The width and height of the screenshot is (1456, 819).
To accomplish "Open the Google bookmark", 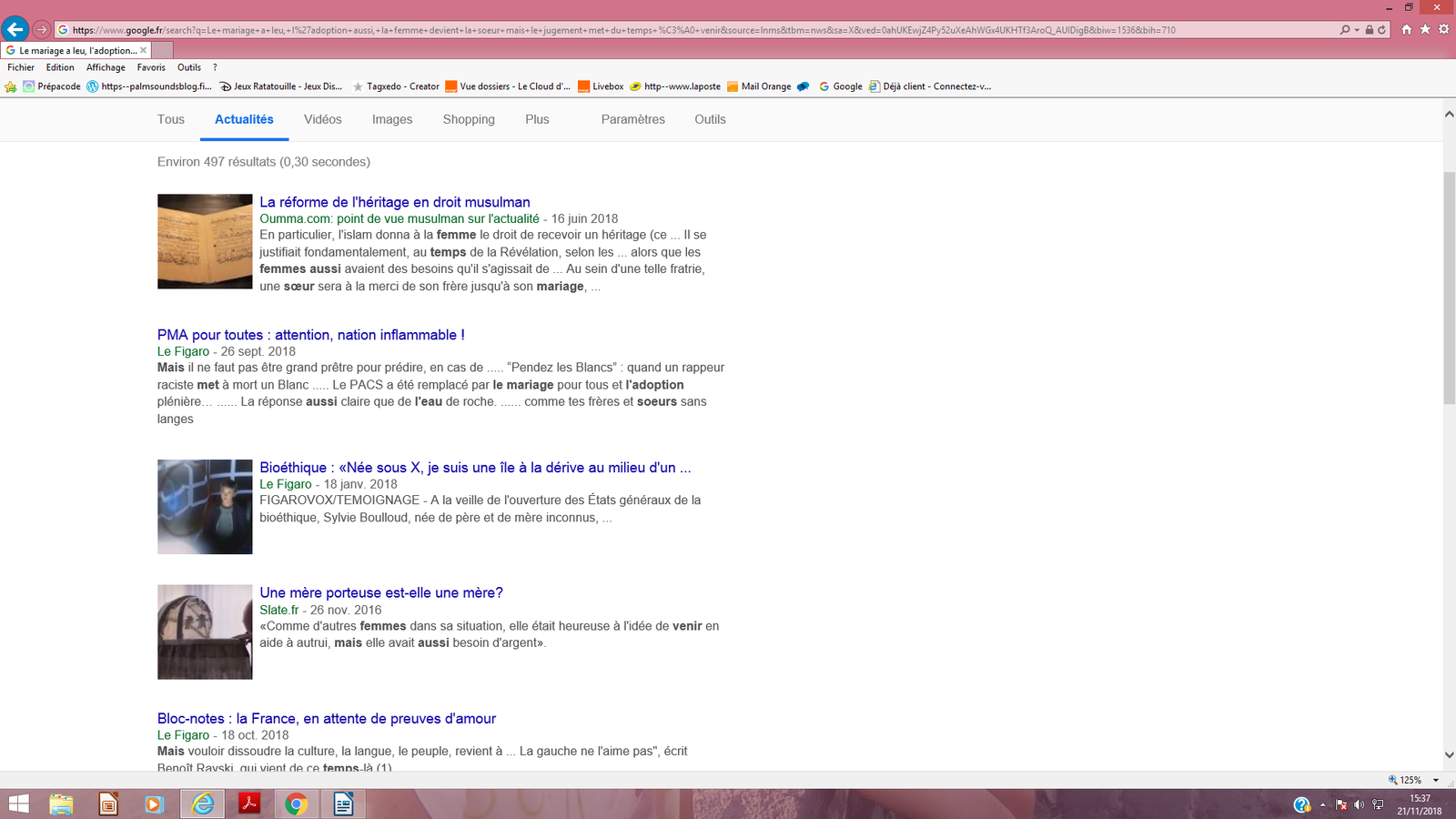I will pos(840,86).
